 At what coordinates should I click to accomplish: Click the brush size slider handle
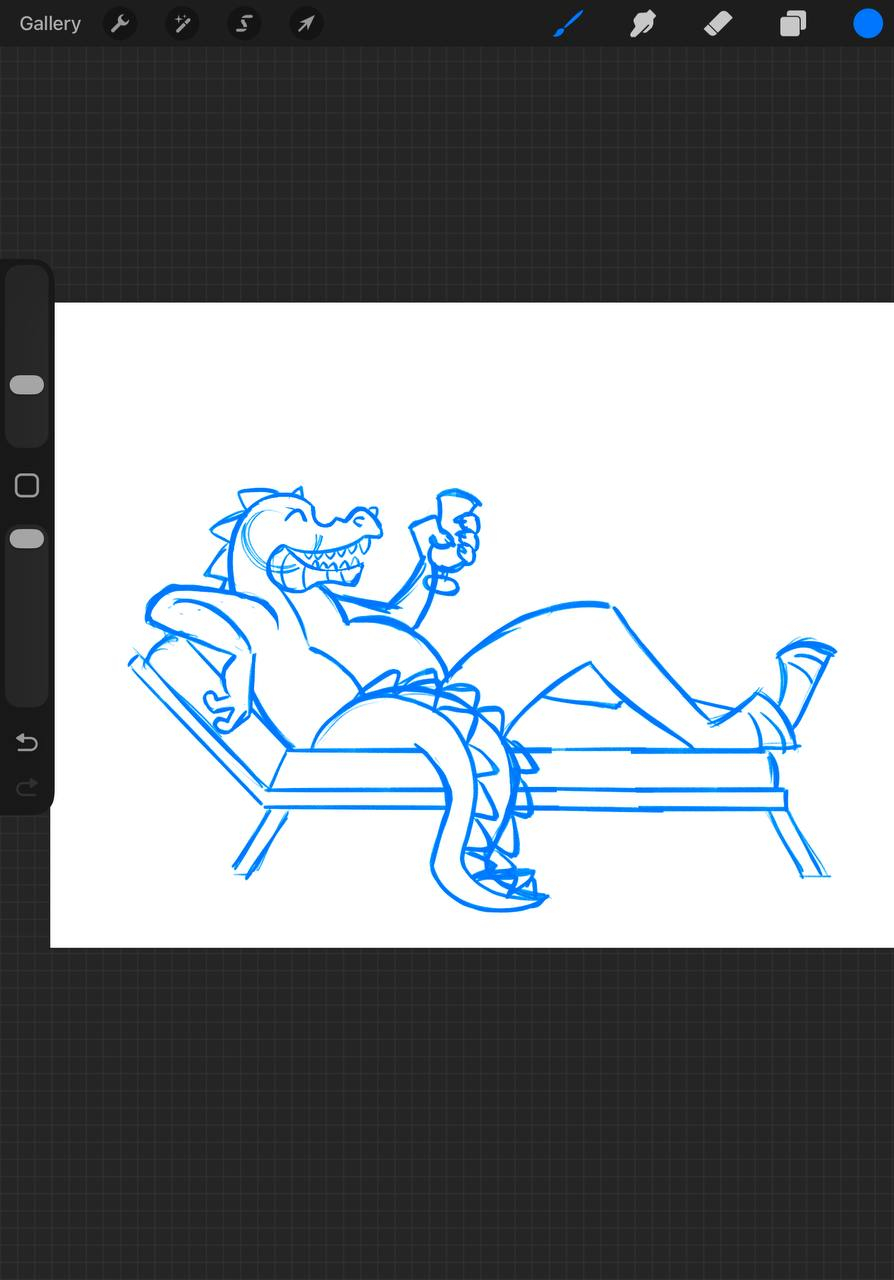point(27,385)
